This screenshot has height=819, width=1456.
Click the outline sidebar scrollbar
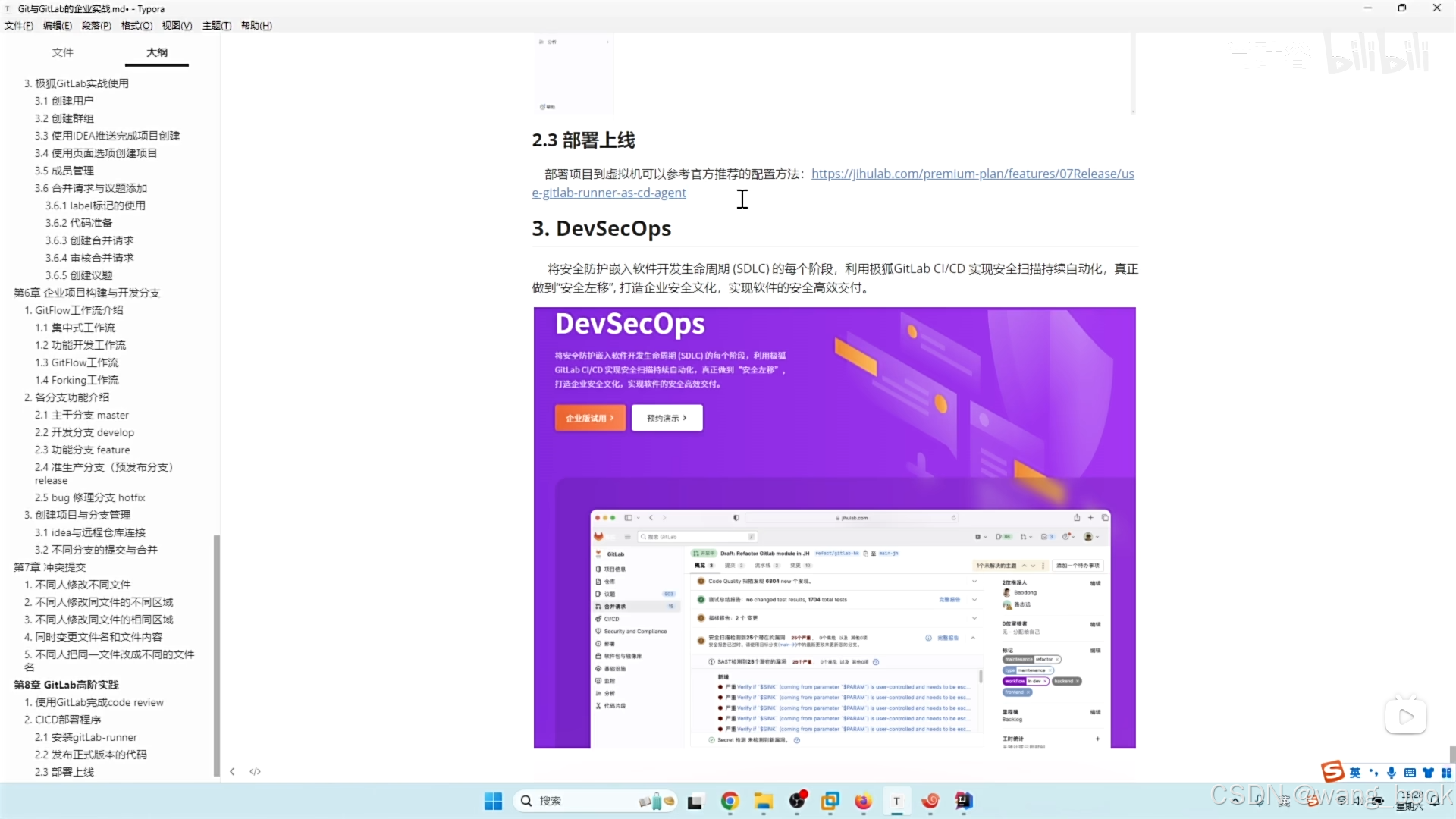(x=217, y=656)
